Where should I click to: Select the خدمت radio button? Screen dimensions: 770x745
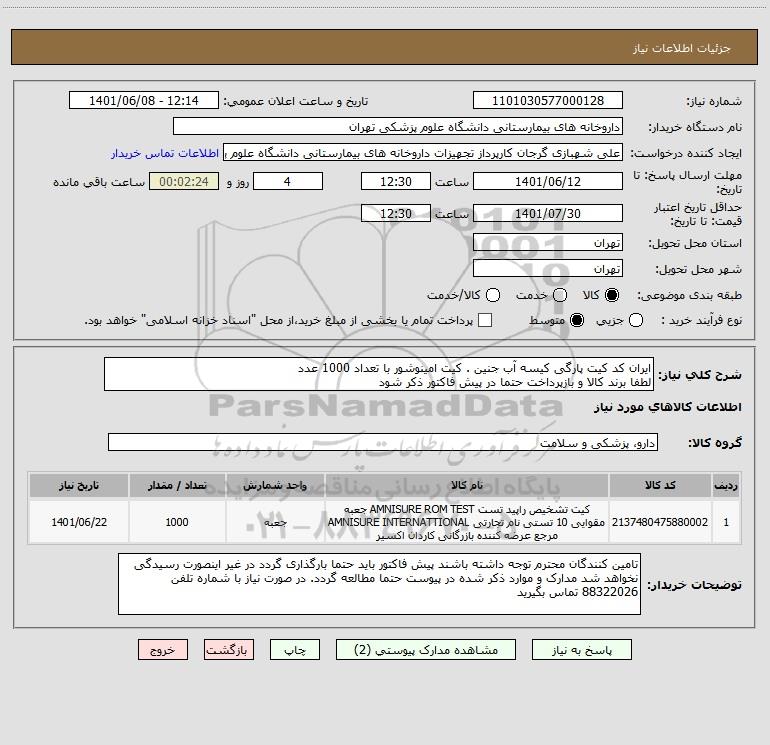[560, 295]
